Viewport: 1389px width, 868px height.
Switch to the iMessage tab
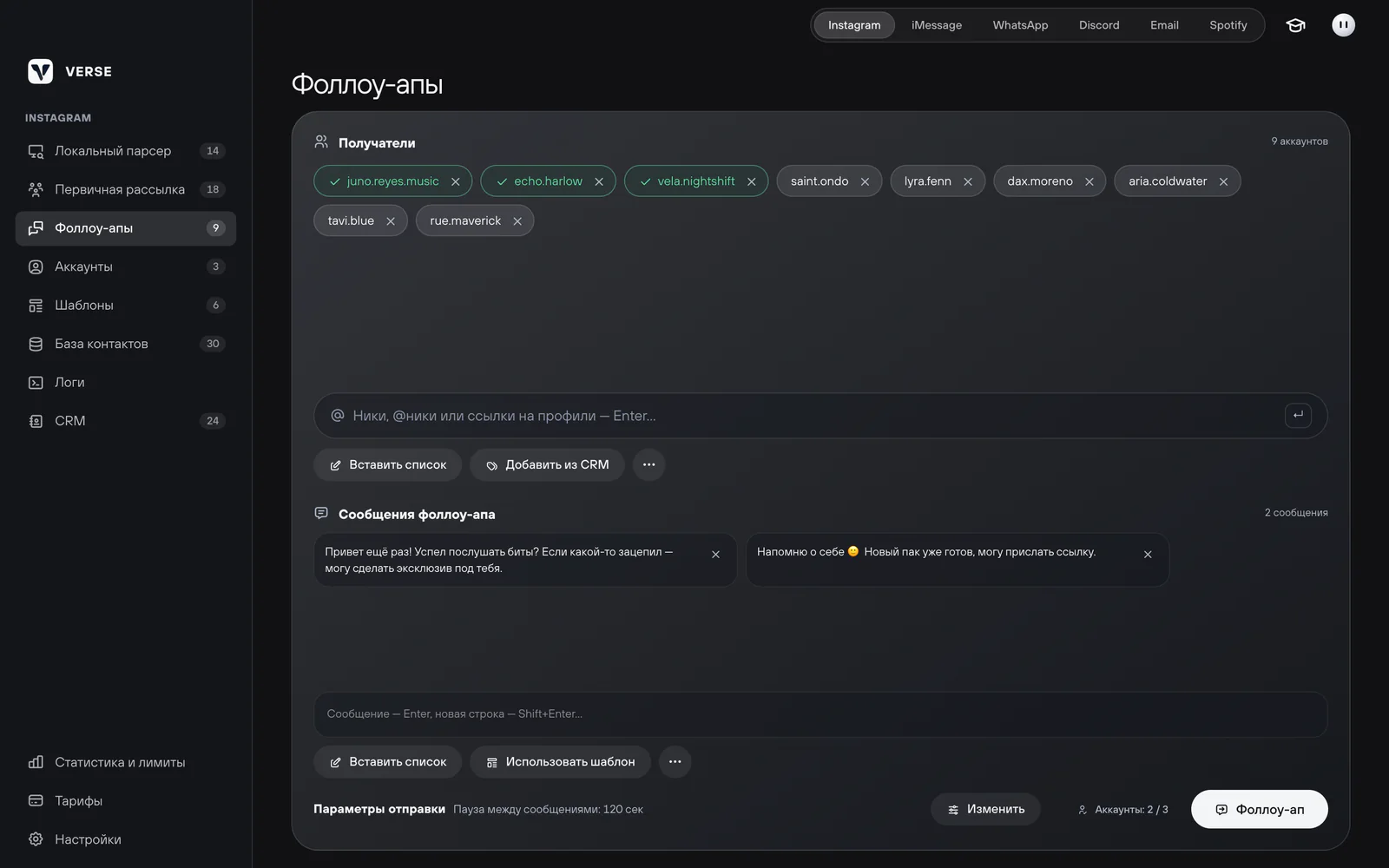937,25
